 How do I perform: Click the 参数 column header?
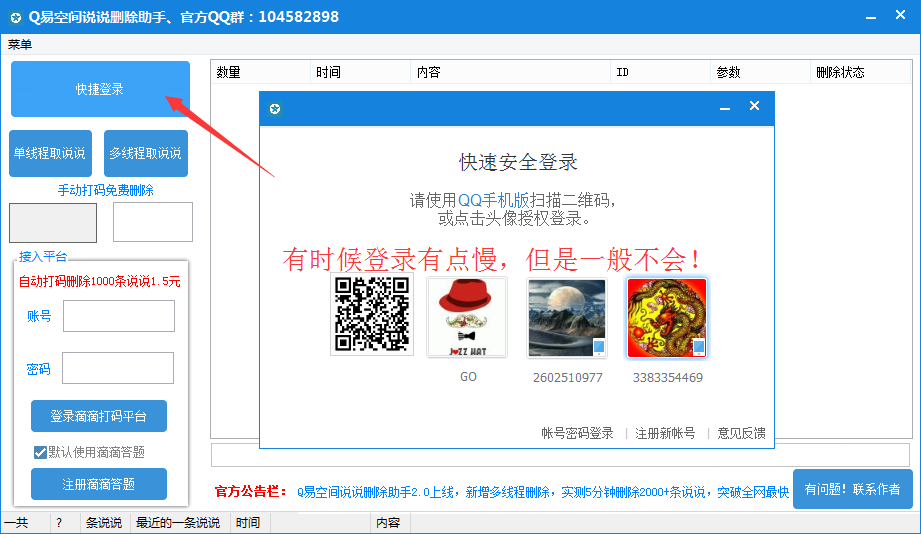coord(760,72)
